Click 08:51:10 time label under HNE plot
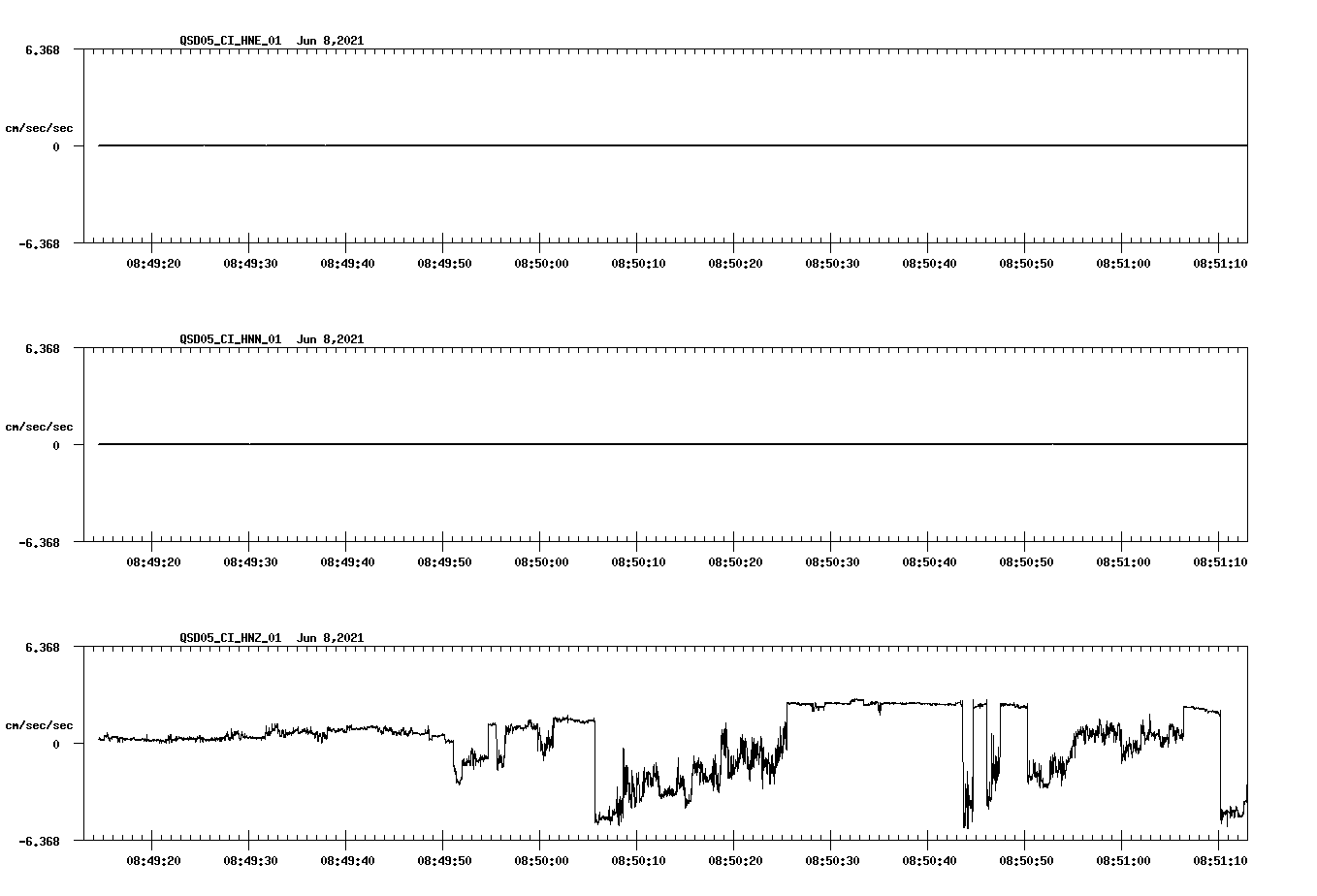Image resolution: width=1317 pixels, height=896 pixels. pos(1220,264)
